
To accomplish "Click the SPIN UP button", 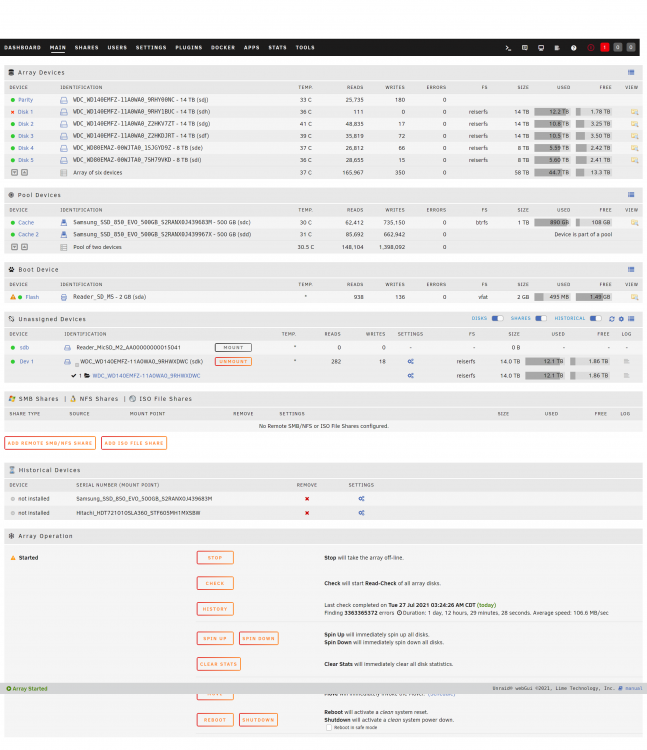I will point(215,639).
